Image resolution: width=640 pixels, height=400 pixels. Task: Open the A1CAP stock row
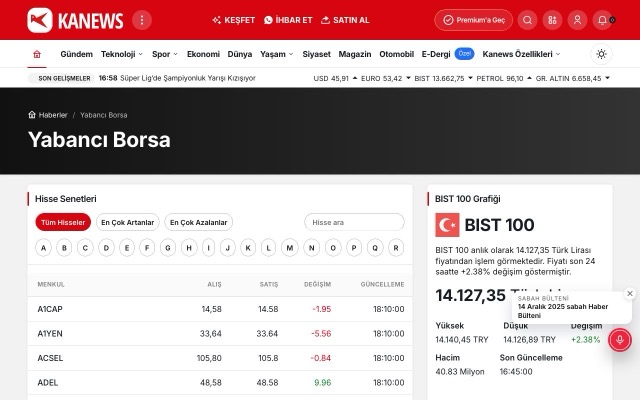click(220, 309)
